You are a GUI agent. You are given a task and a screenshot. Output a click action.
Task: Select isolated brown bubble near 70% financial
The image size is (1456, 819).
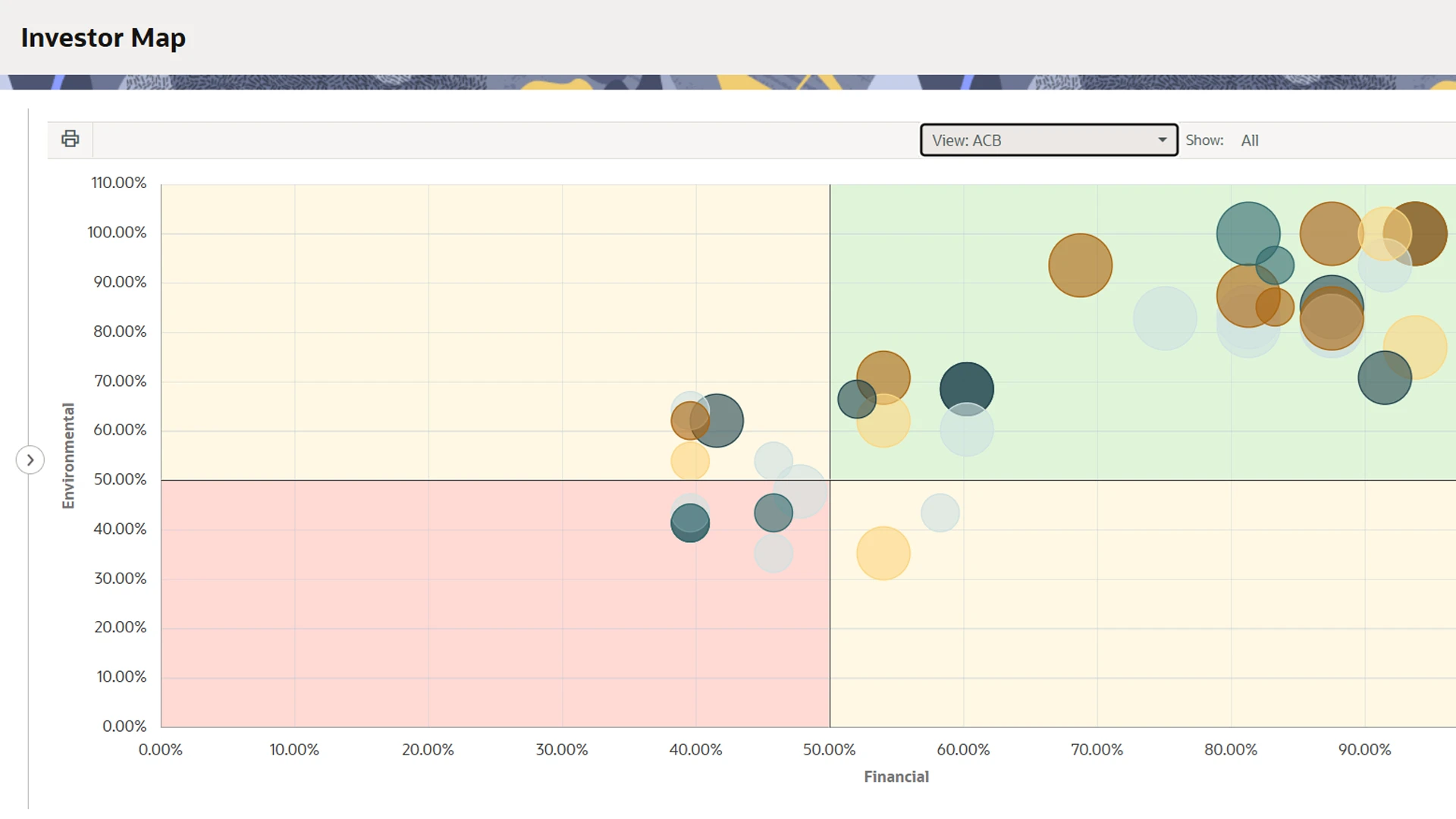1080,265
